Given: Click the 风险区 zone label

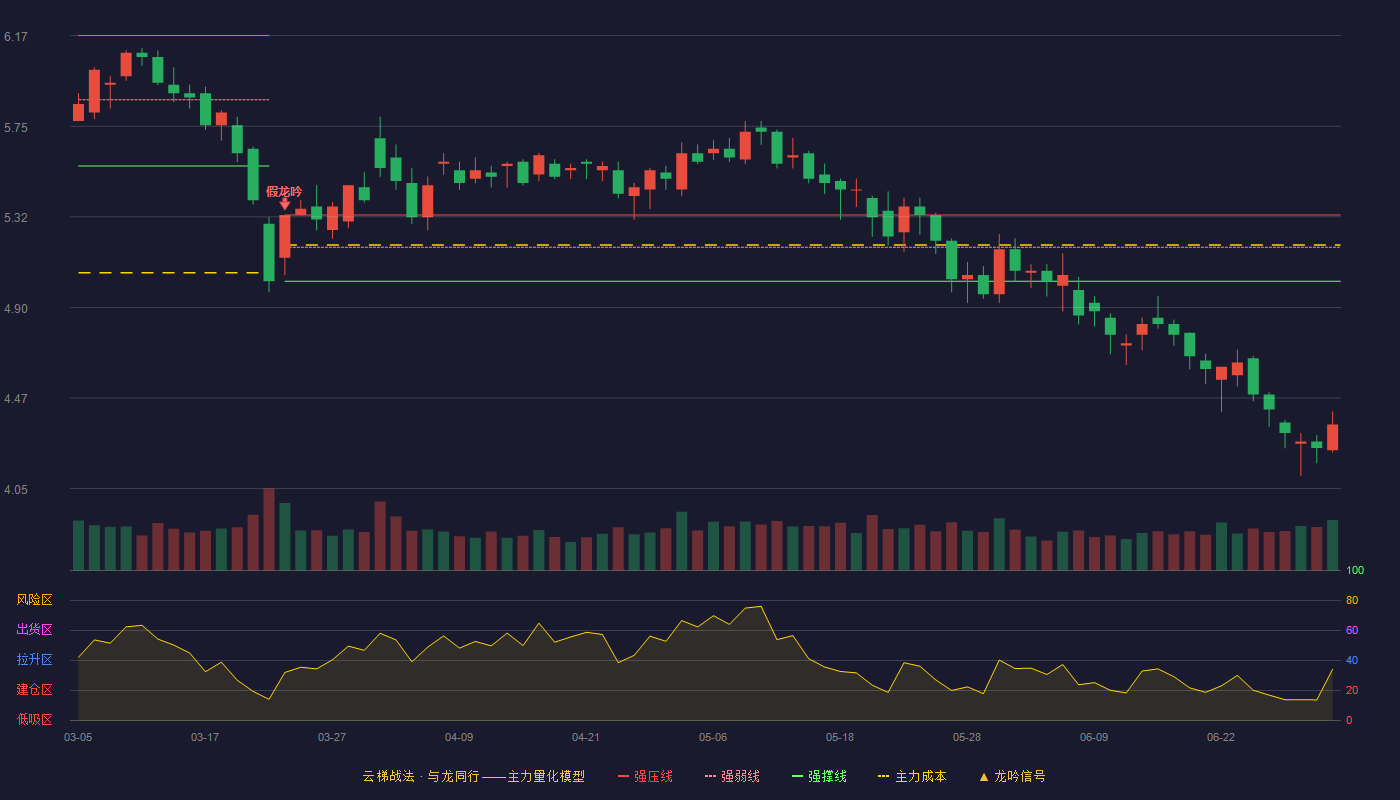Looking at the screenshot, I should [x=34, y=600].
